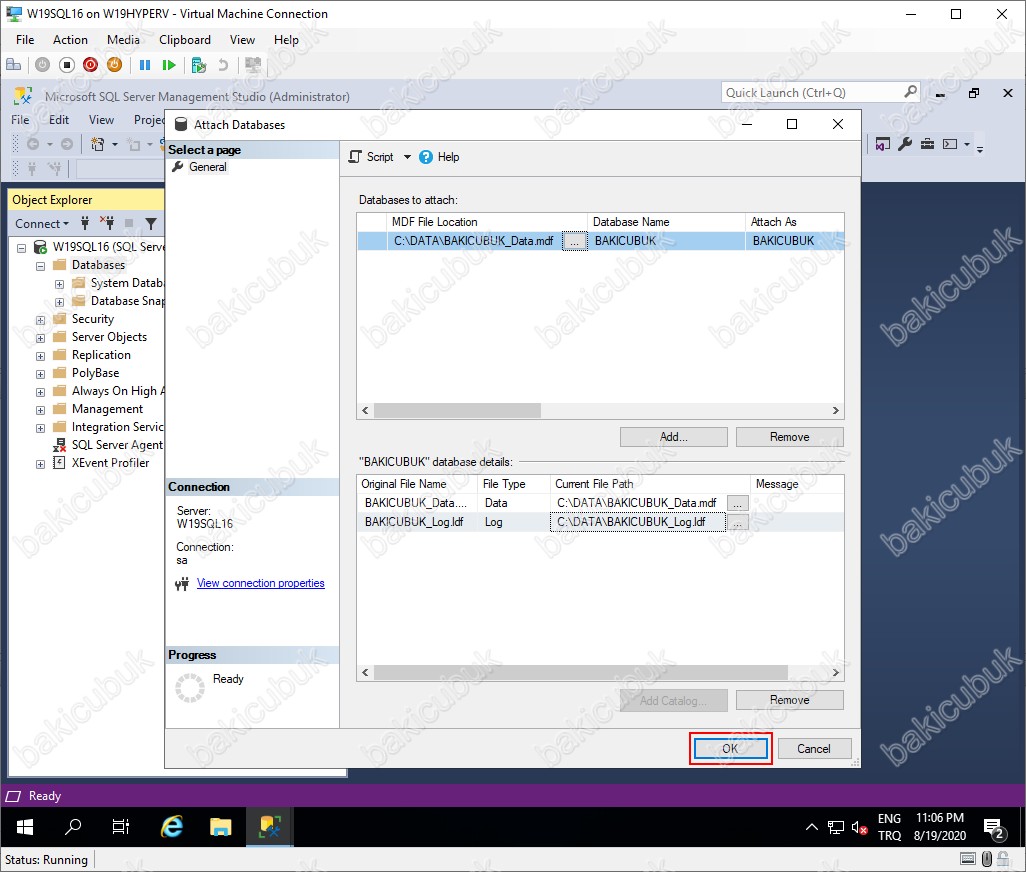Open File Explorer from taskbar
Image resolution: width=1026 pixels, height=872 pixels.
221,828
